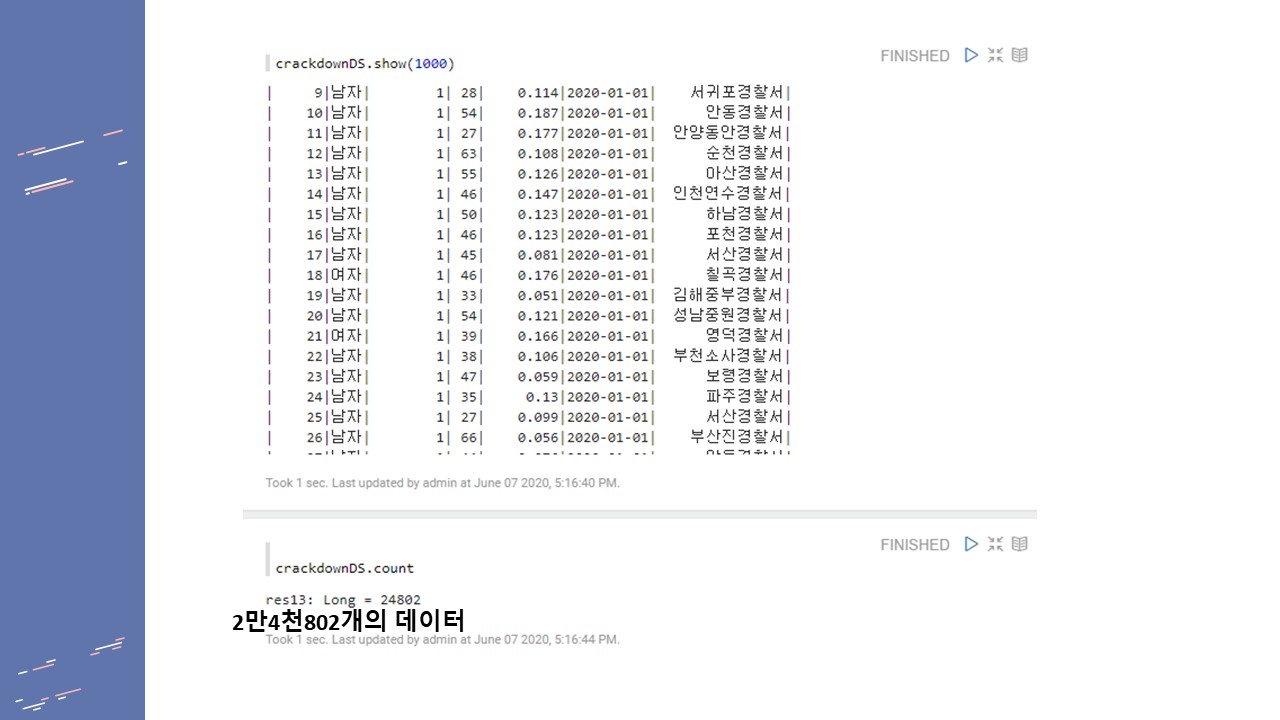Click the value 0.176
This screenshot has height=720, width=1280.
click(x=538, y=275)
